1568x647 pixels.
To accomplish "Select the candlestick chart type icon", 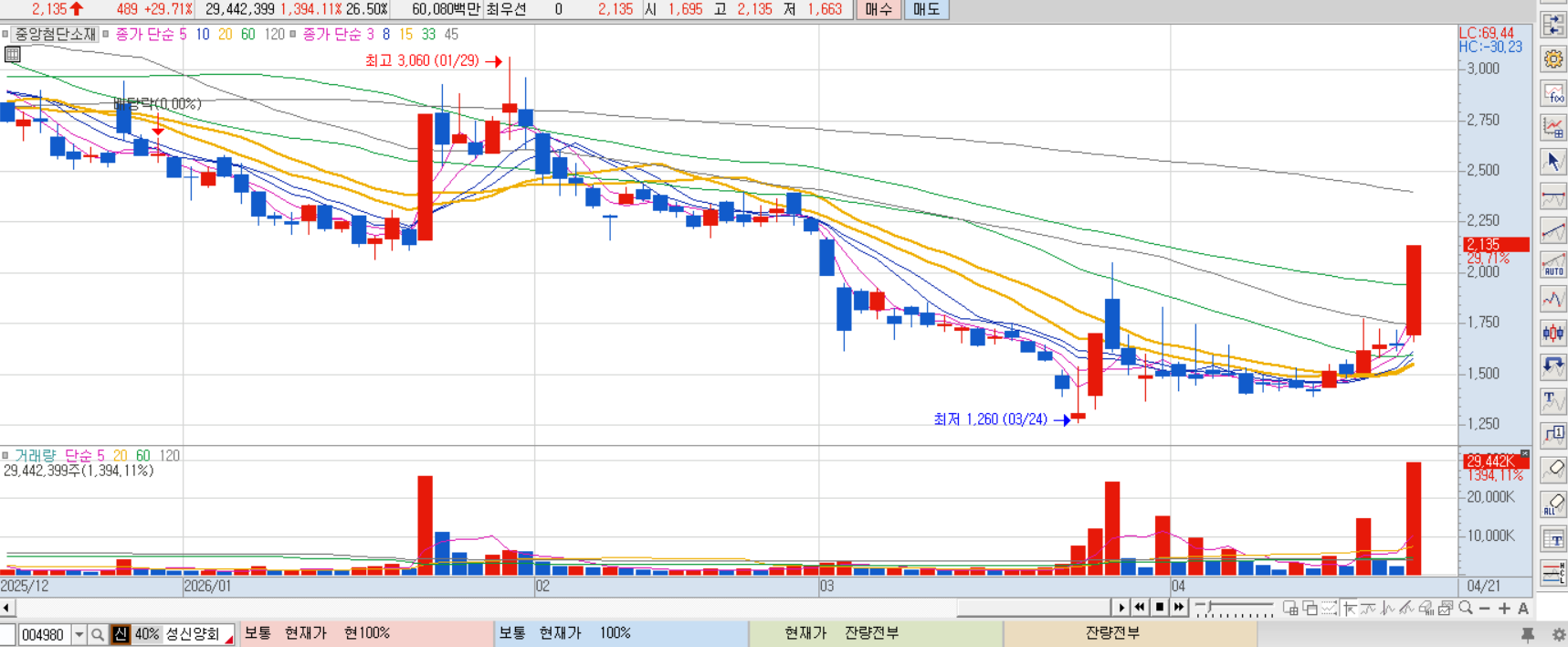I will point(1552,333).
